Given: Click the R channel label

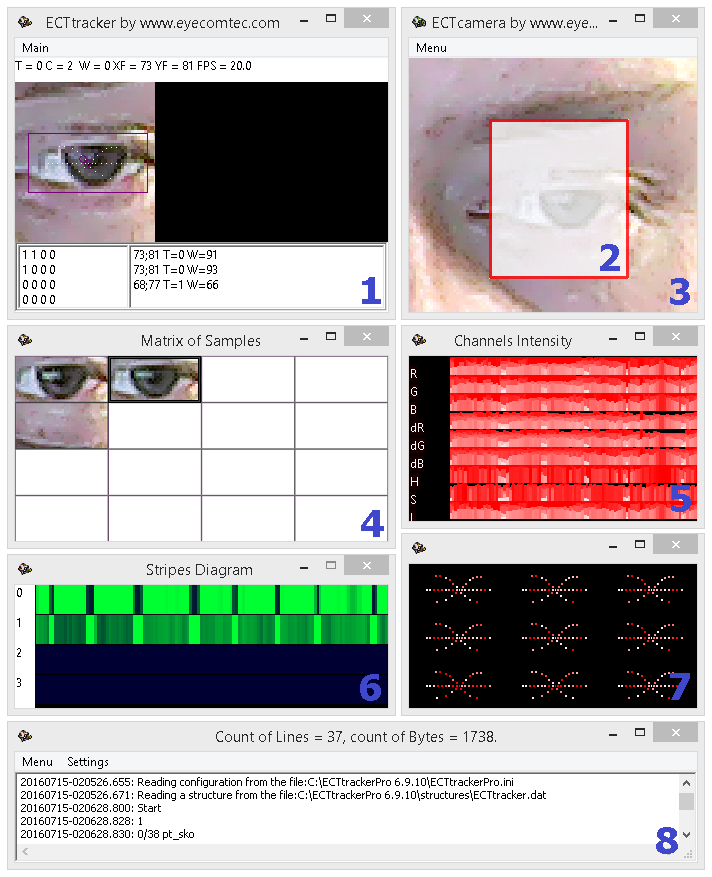Looking at the screenshot, I should pyautogui.click(x=413, y=374).
